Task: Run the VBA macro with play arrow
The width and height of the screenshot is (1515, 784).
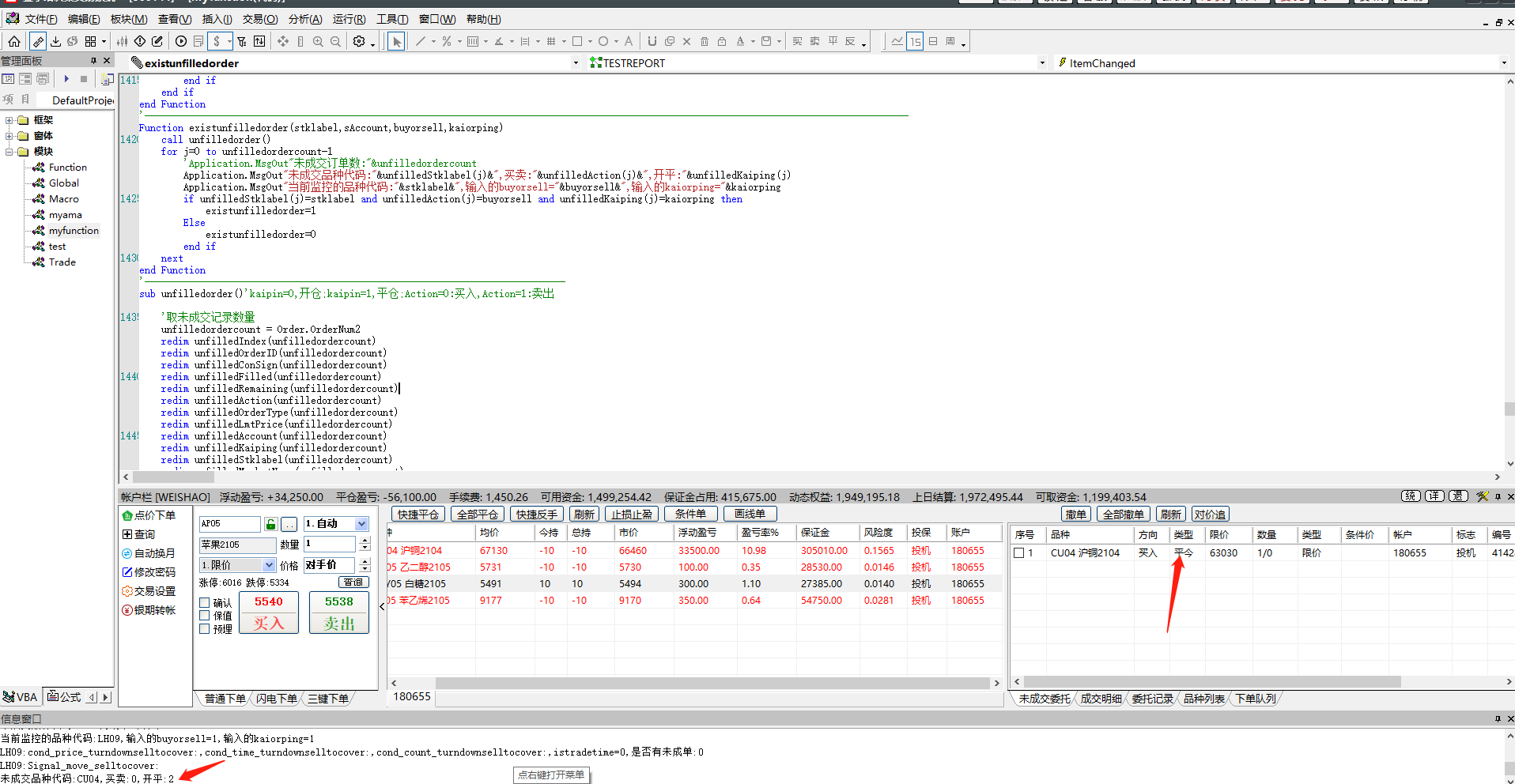Action: 66,78
